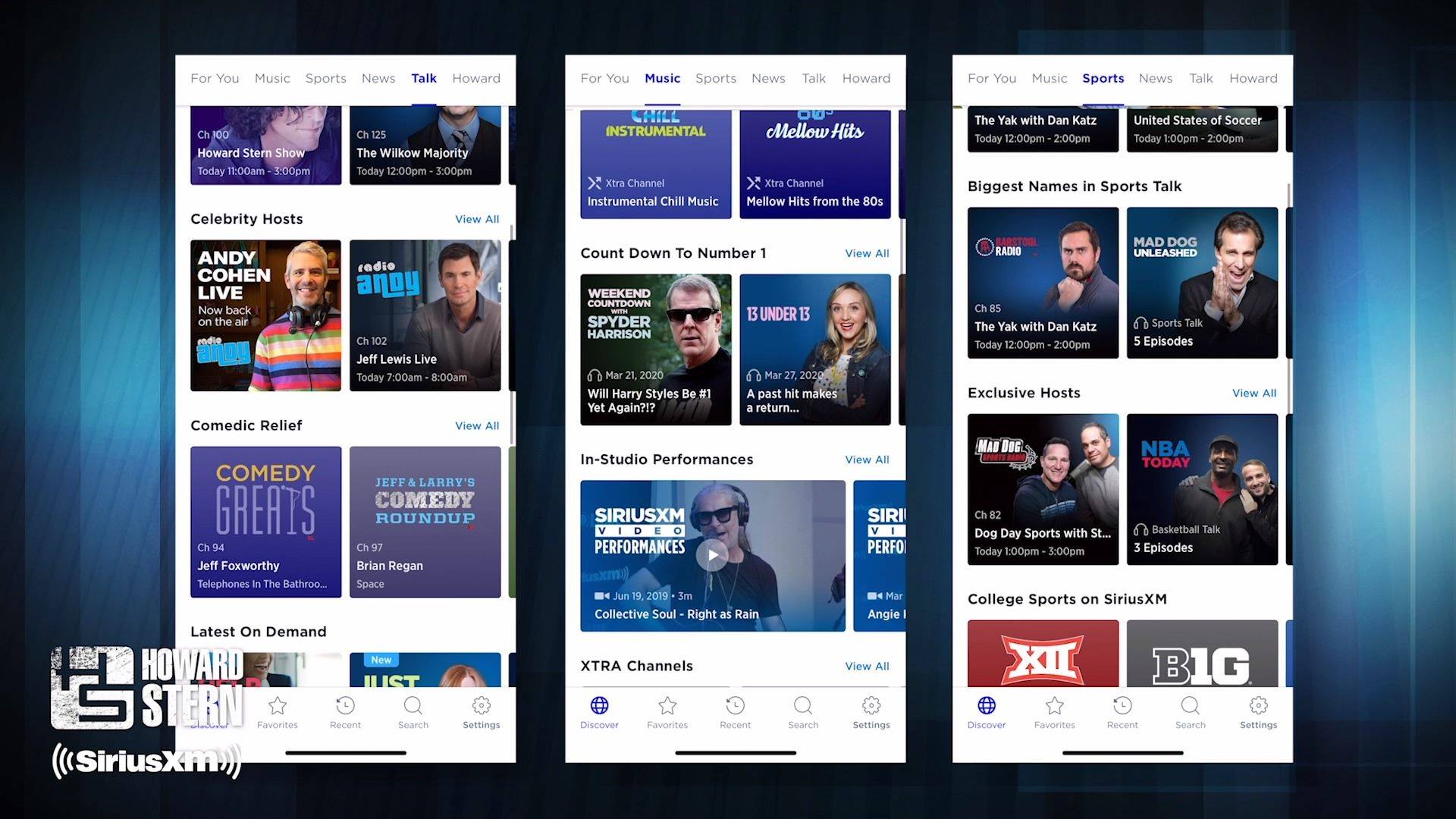
Task: View all Celebrity Hosts
Action: 477,219
